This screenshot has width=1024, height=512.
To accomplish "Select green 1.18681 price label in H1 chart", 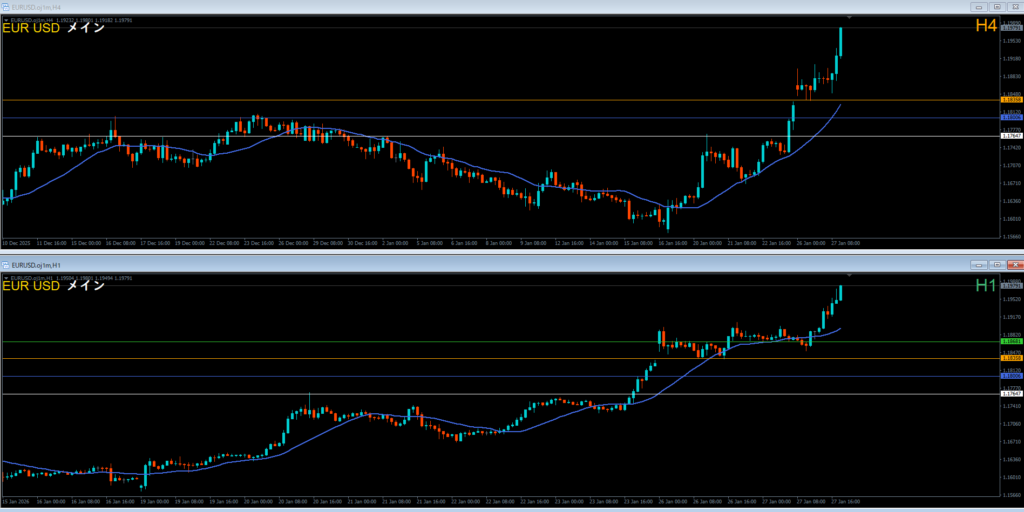I will point(1010,342).
